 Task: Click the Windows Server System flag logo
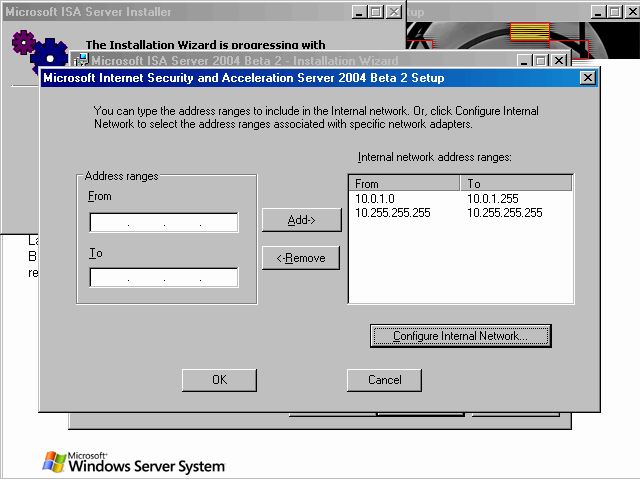point(56,461)
